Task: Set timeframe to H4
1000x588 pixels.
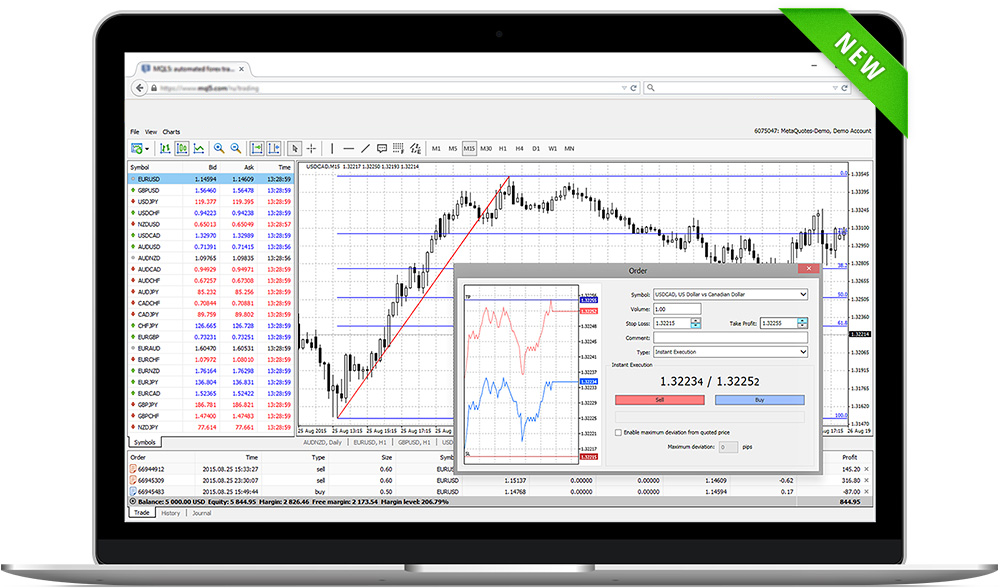Action: pyautogui.click(x=519, y=149)
